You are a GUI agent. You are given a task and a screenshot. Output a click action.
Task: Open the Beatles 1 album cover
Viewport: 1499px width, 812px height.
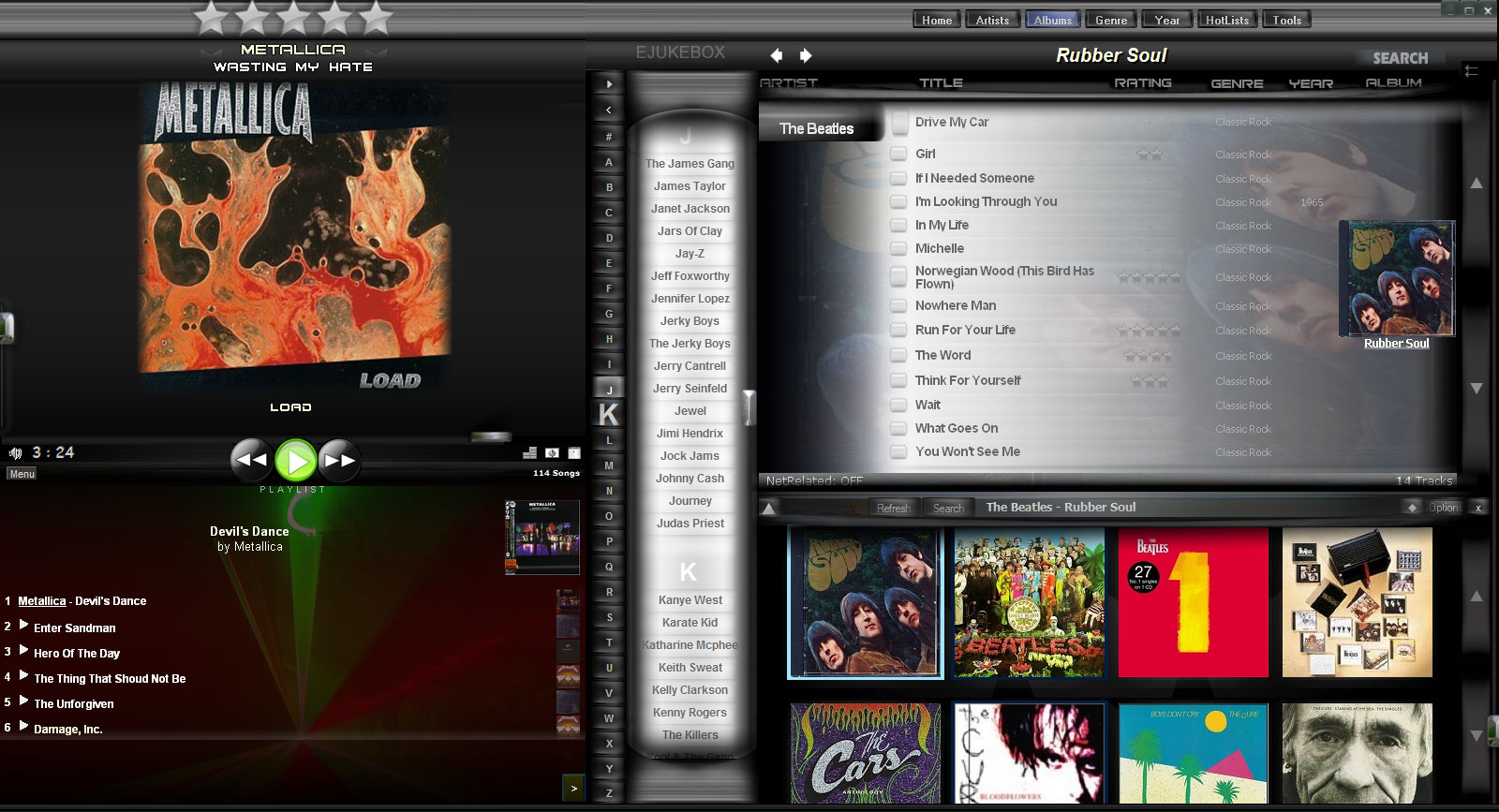1194,602
